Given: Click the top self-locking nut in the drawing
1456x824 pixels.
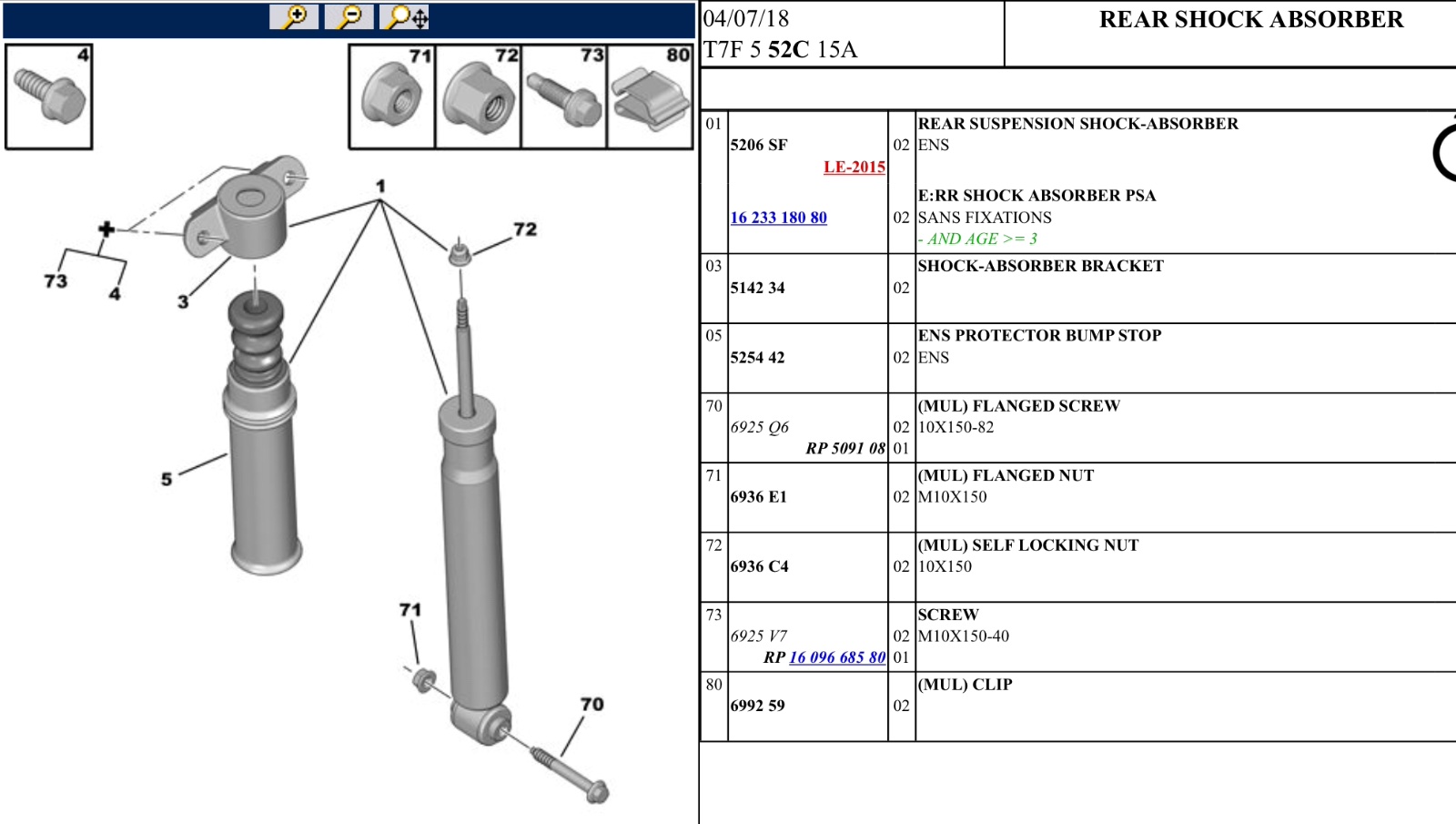Looking at the screenshot, I should point(460,252).
